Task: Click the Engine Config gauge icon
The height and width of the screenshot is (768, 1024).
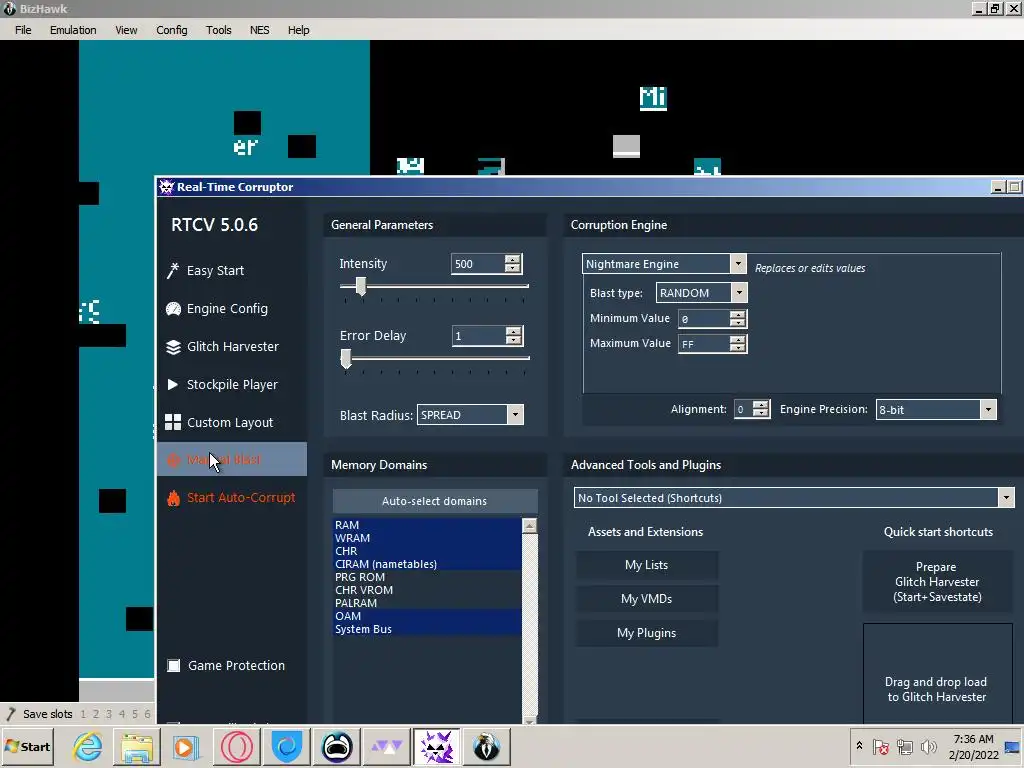Action: (x=173, y=309)
